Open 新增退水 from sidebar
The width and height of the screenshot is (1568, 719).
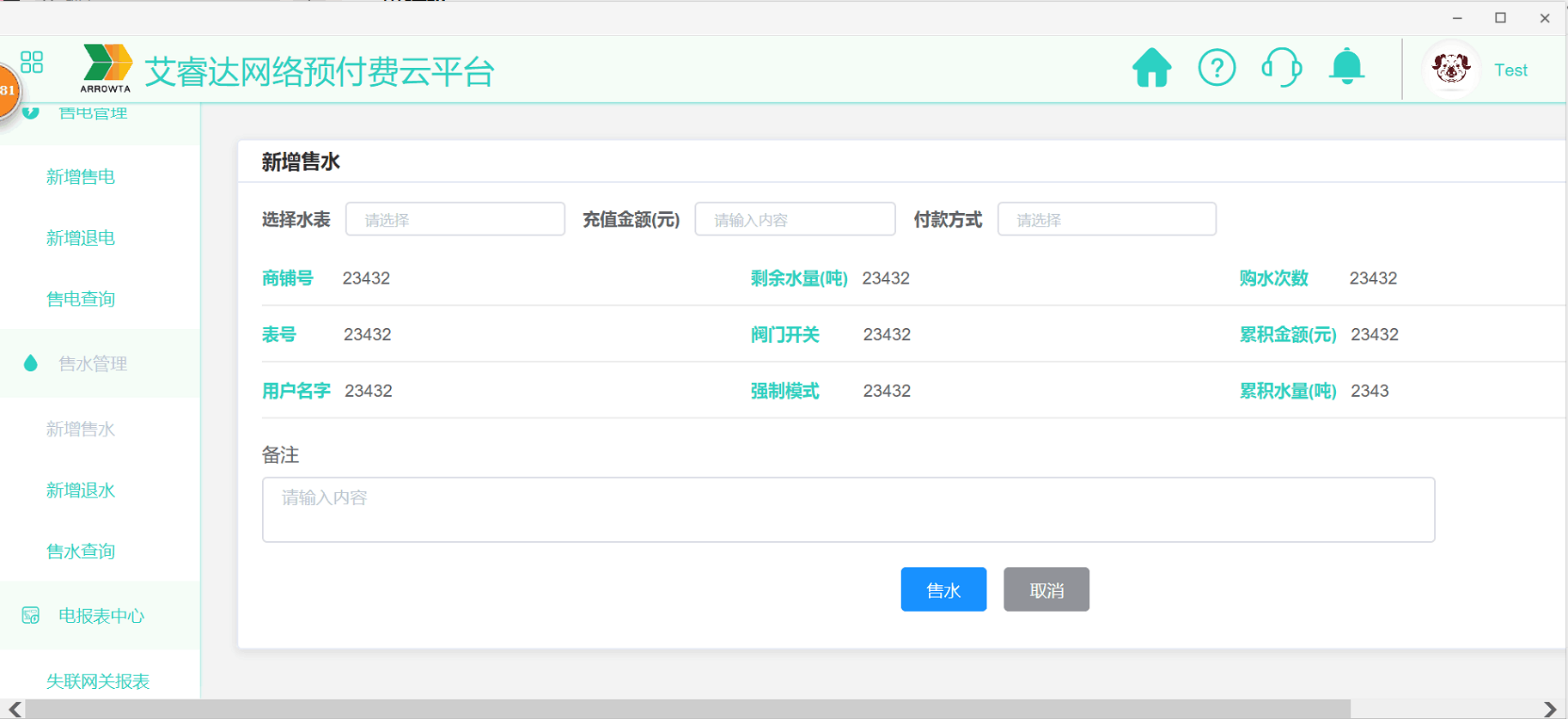(81, 491)
